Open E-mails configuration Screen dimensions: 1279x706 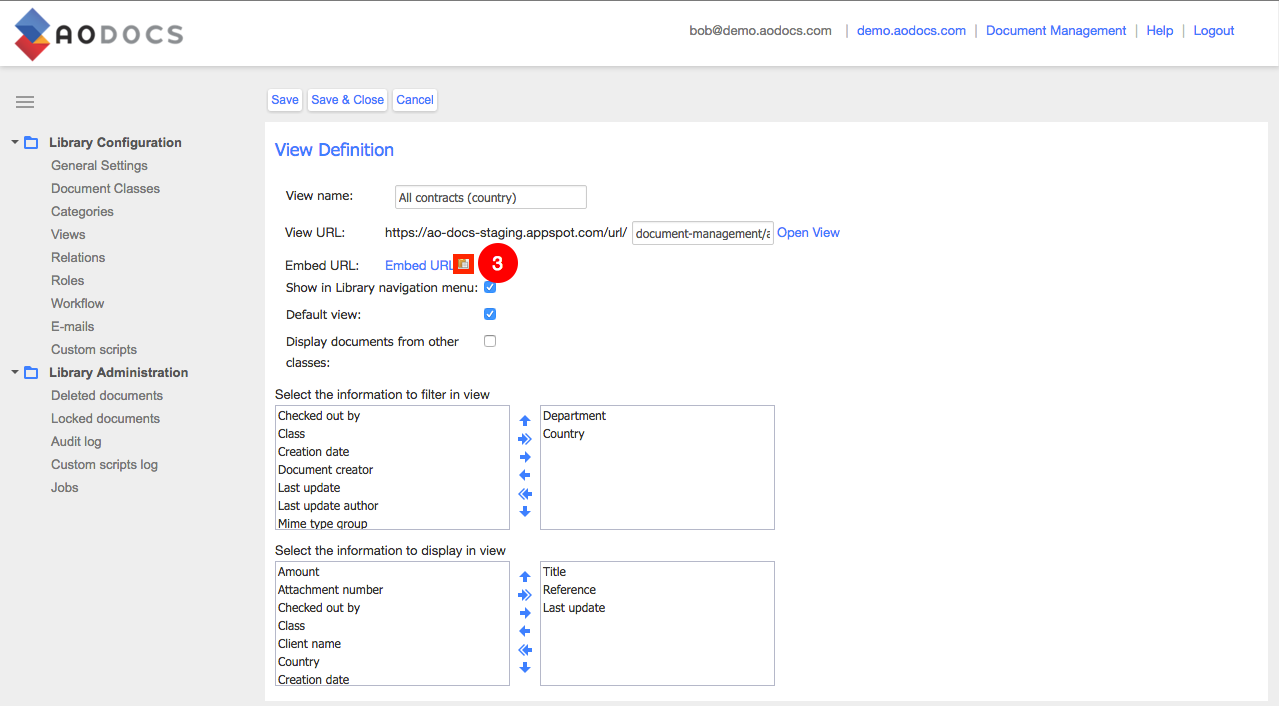tap(73, 327)
